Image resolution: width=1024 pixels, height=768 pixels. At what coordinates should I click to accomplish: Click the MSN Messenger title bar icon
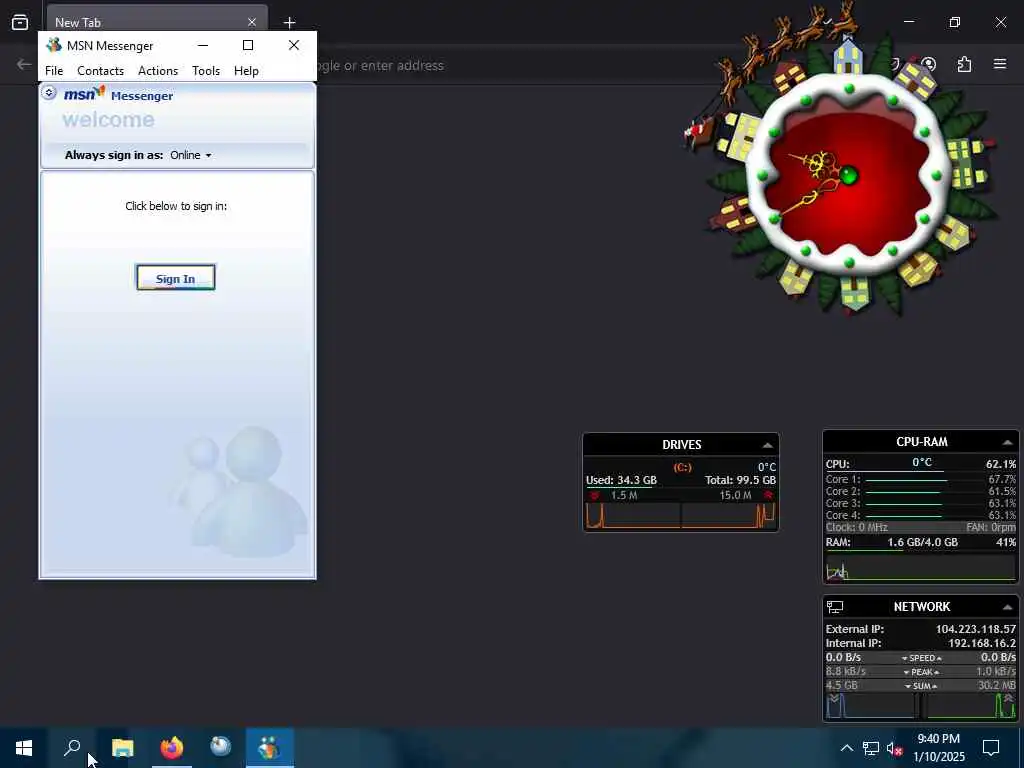54,45
